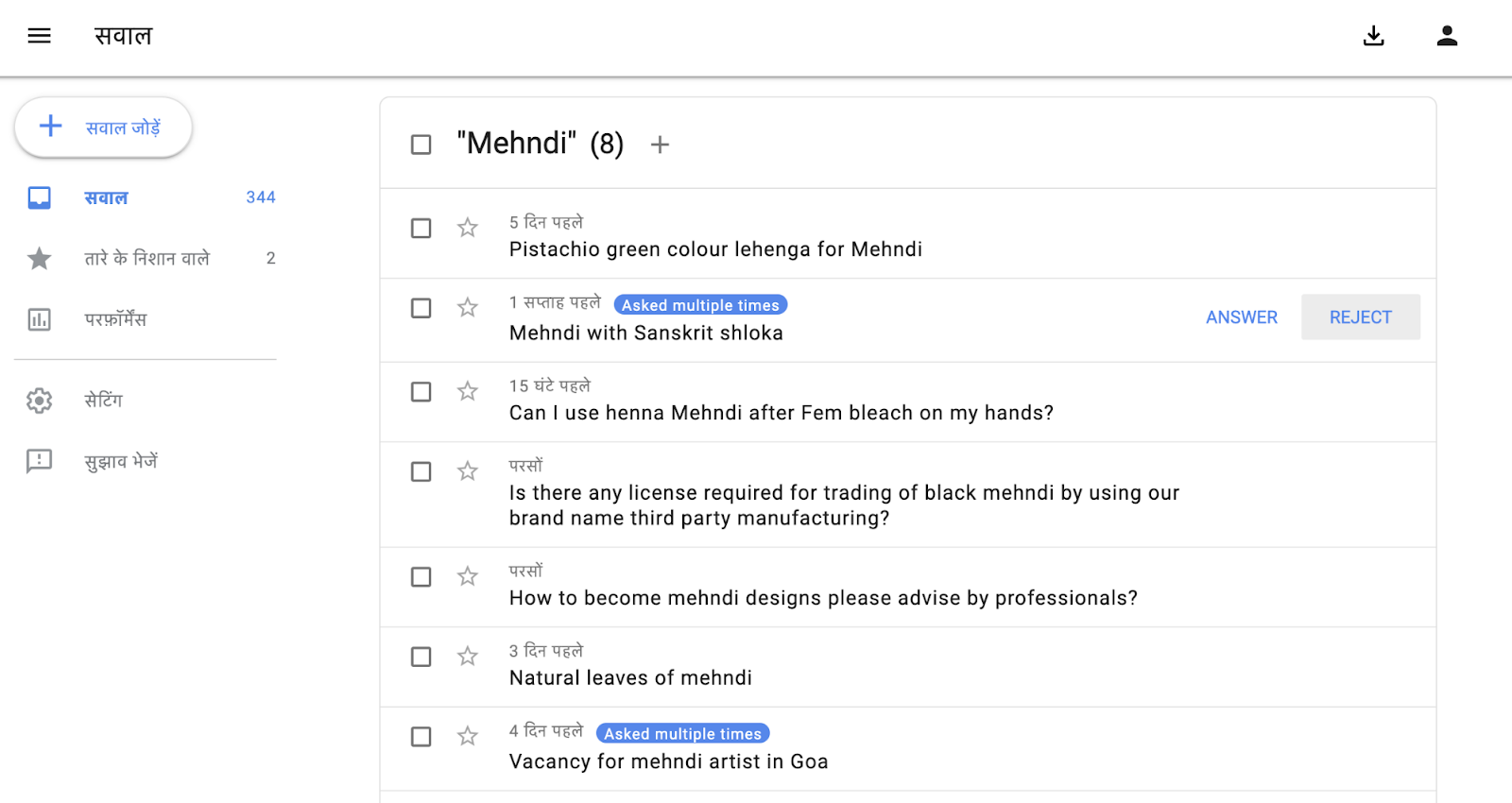Open the परफ़ॉर्मेंस (performance) panel icon
The width and height of the screenshot is (1512, 803).
[x=39, y=319]
